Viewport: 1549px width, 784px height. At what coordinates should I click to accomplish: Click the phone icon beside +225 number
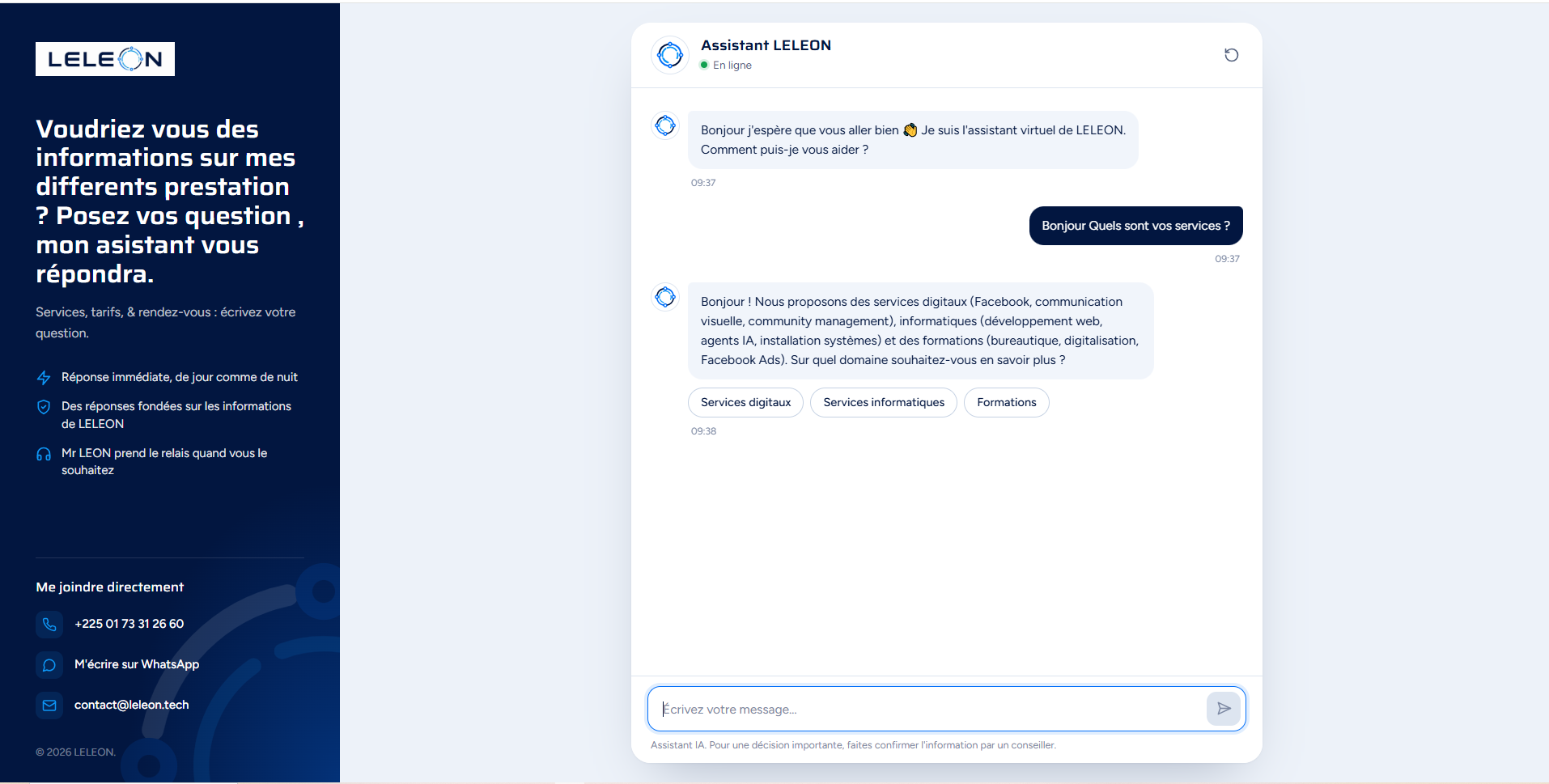(49, 625)
